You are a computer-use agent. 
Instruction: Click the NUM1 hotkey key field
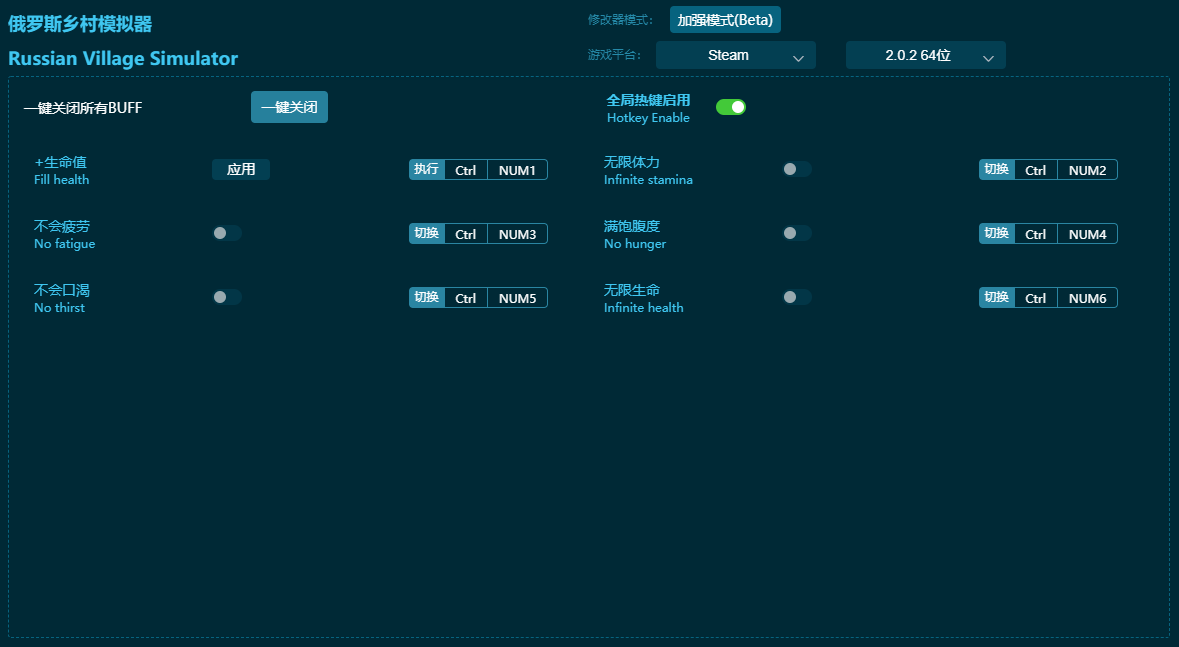click(517, 170)
